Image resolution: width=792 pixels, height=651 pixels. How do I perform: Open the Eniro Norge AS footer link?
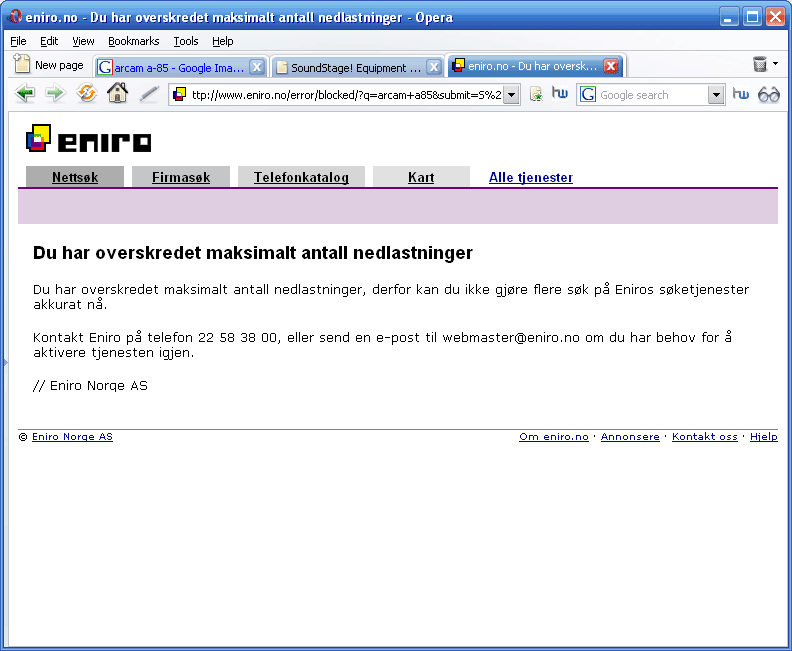coord(72,436)
